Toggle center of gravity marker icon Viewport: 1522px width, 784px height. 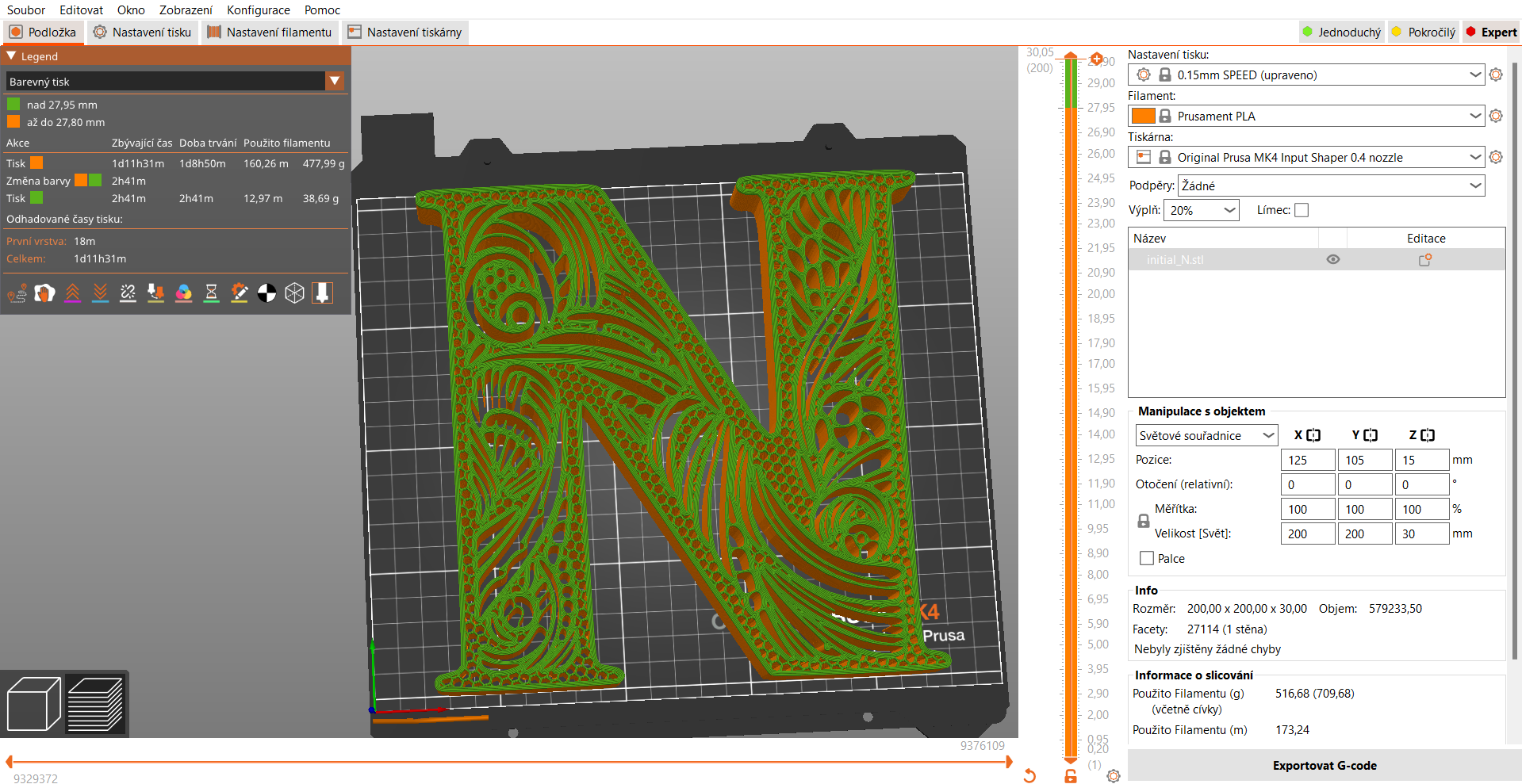(266, 293)
